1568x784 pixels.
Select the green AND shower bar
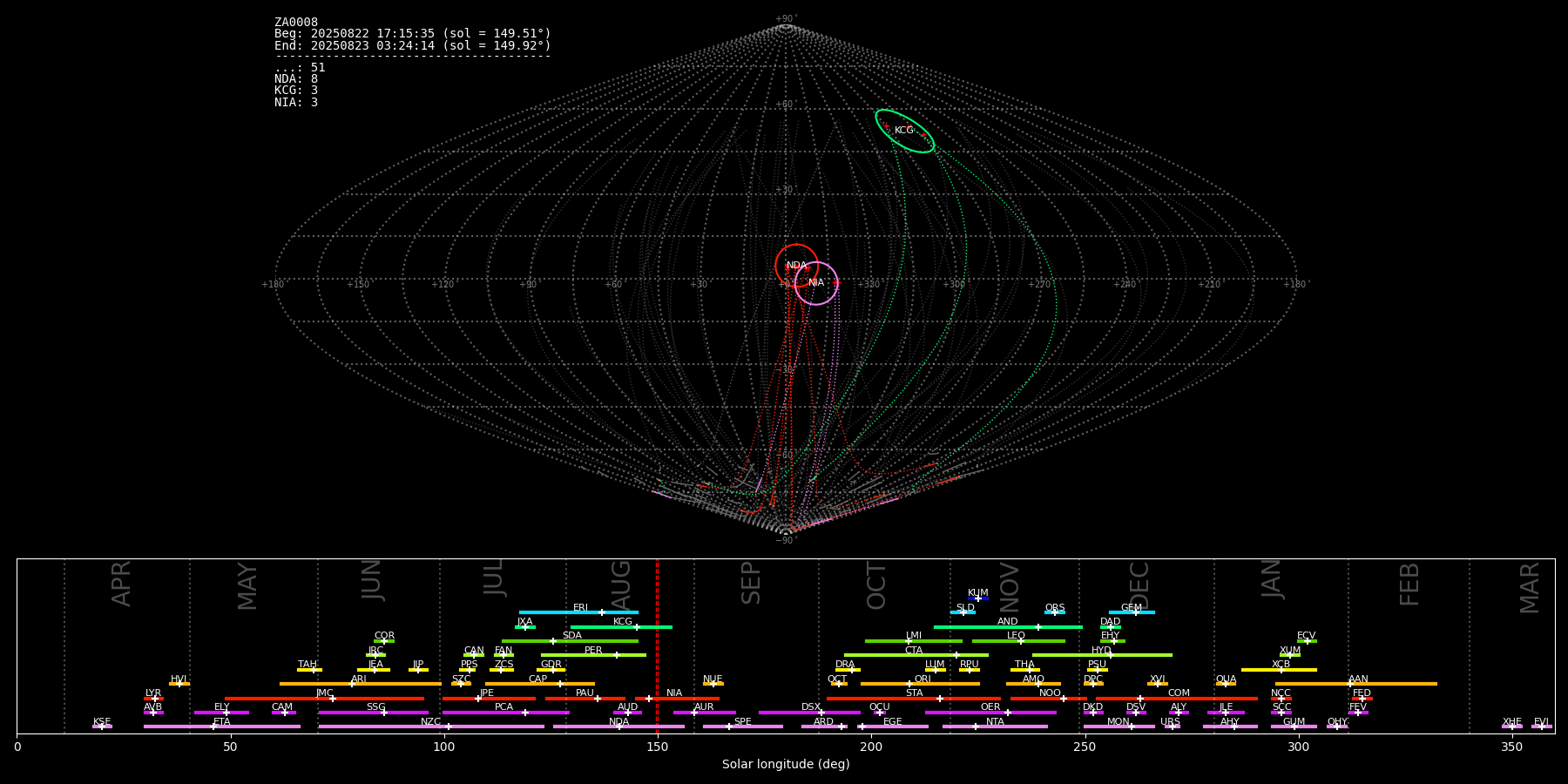click(x=1008, y=626)
